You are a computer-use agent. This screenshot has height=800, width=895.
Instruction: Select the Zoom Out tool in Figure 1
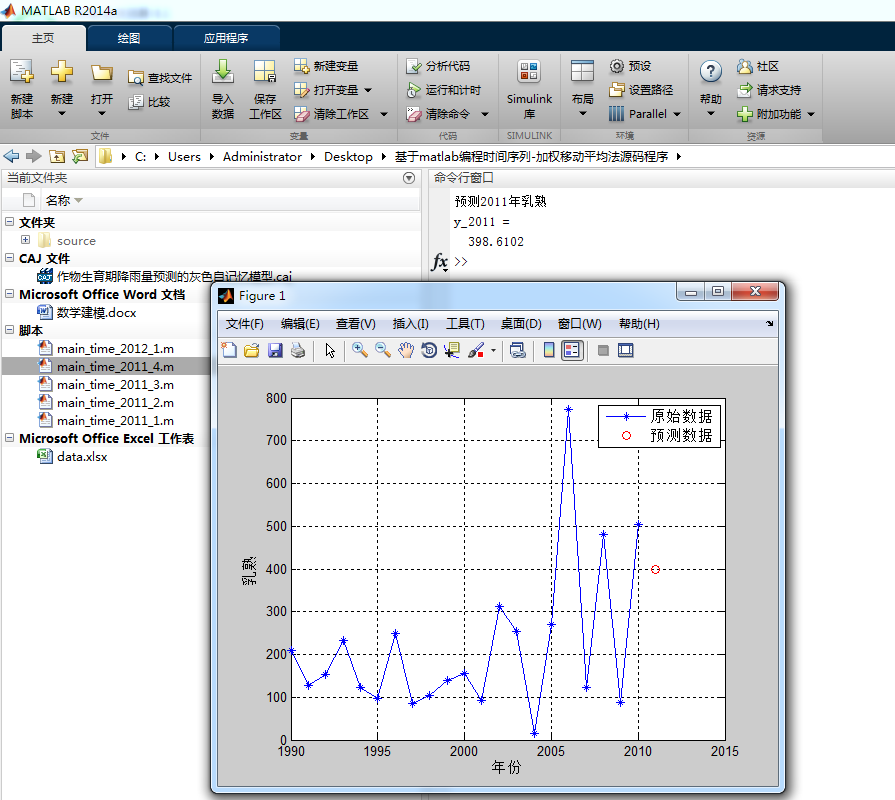[x=383, y=350]
